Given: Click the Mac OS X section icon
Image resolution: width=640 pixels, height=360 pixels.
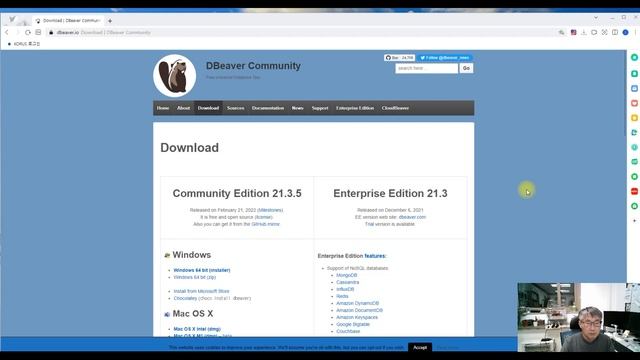Looking at the screenshot, I should click(167, 314).
